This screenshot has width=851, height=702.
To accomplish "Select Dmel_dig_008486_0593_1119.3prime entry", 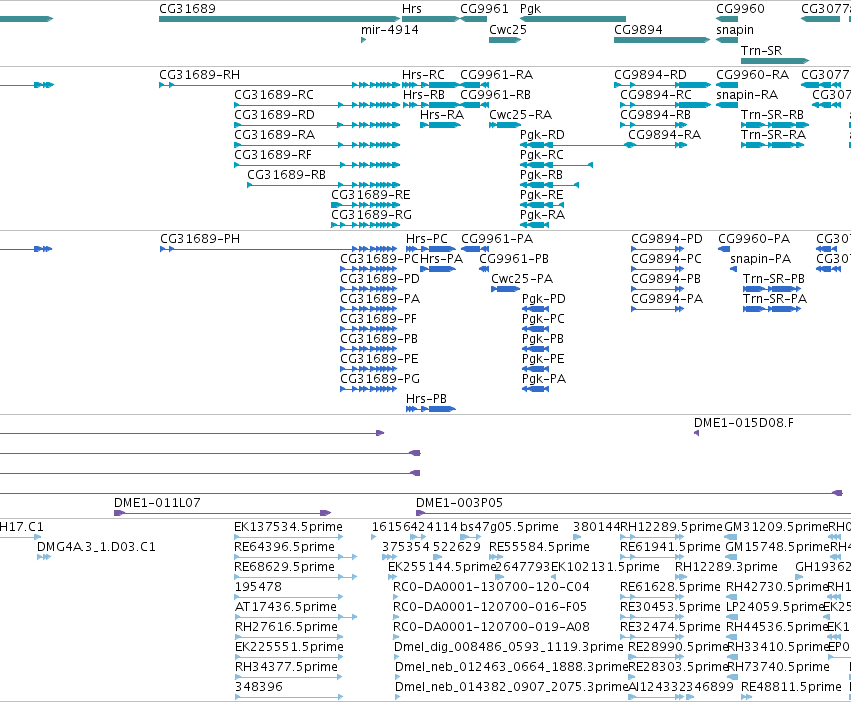I will [397, 657].
